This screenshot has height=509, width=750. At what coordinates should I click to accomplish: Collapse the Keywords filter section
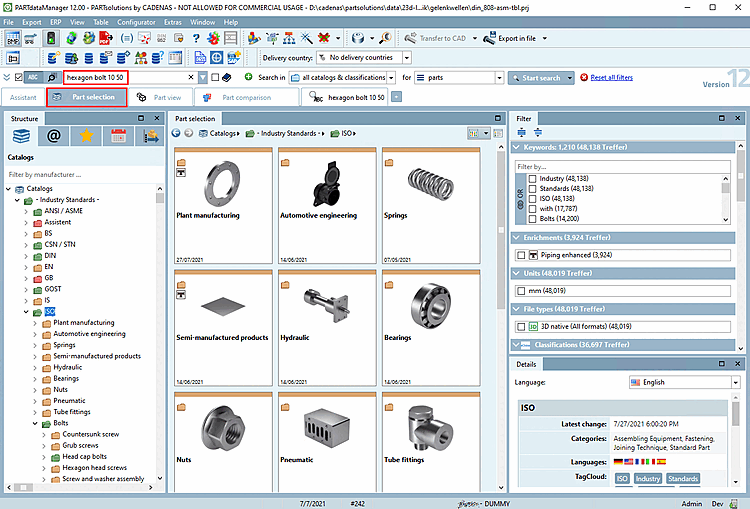point(516,147)
